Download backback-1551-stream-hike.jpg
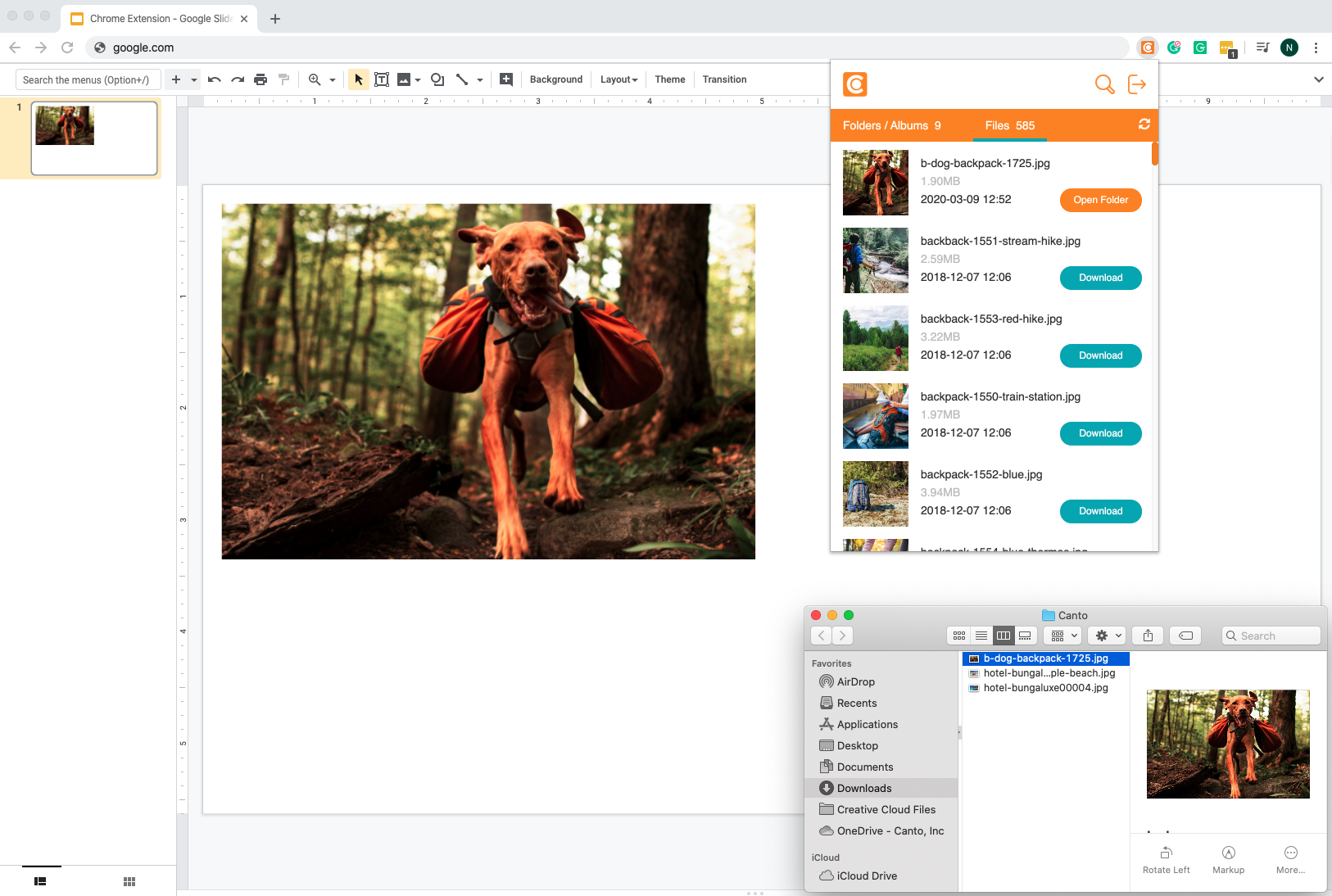This screenshot has width=1332, height=896. (x=1101, y=278)
